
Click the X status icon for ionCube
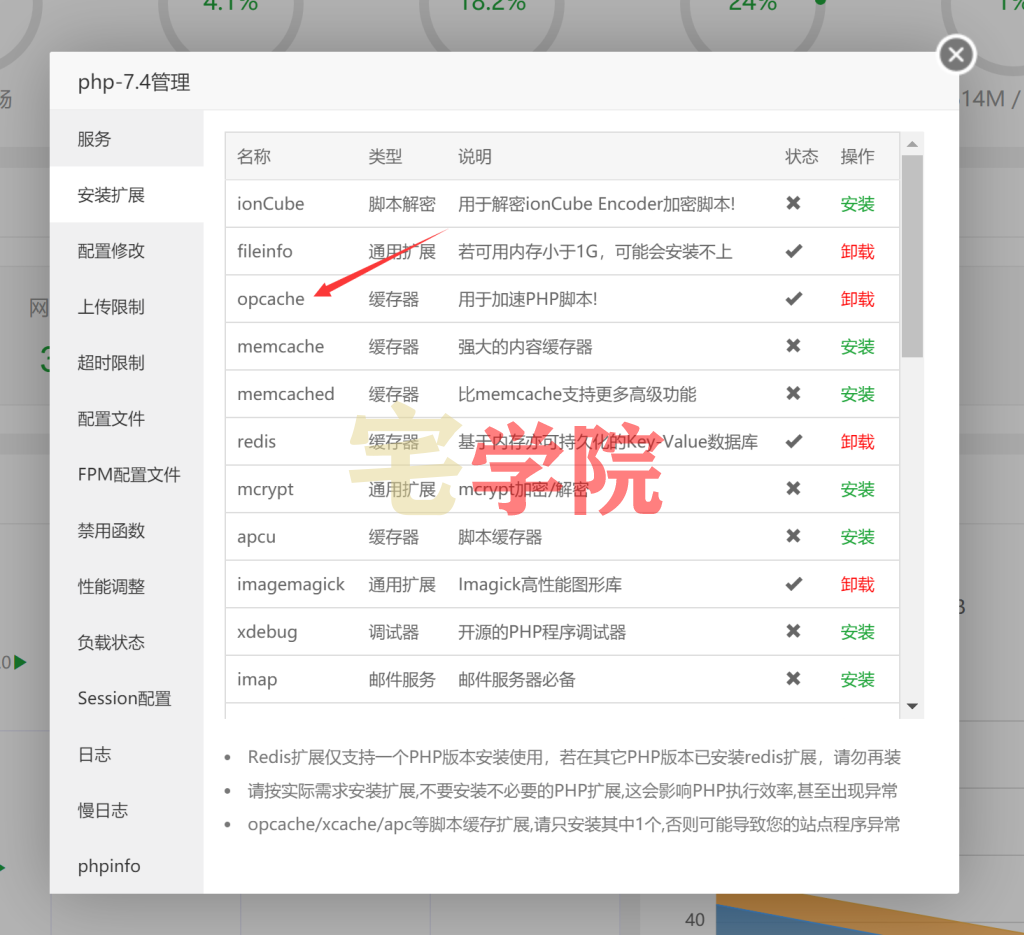[793, 203]
